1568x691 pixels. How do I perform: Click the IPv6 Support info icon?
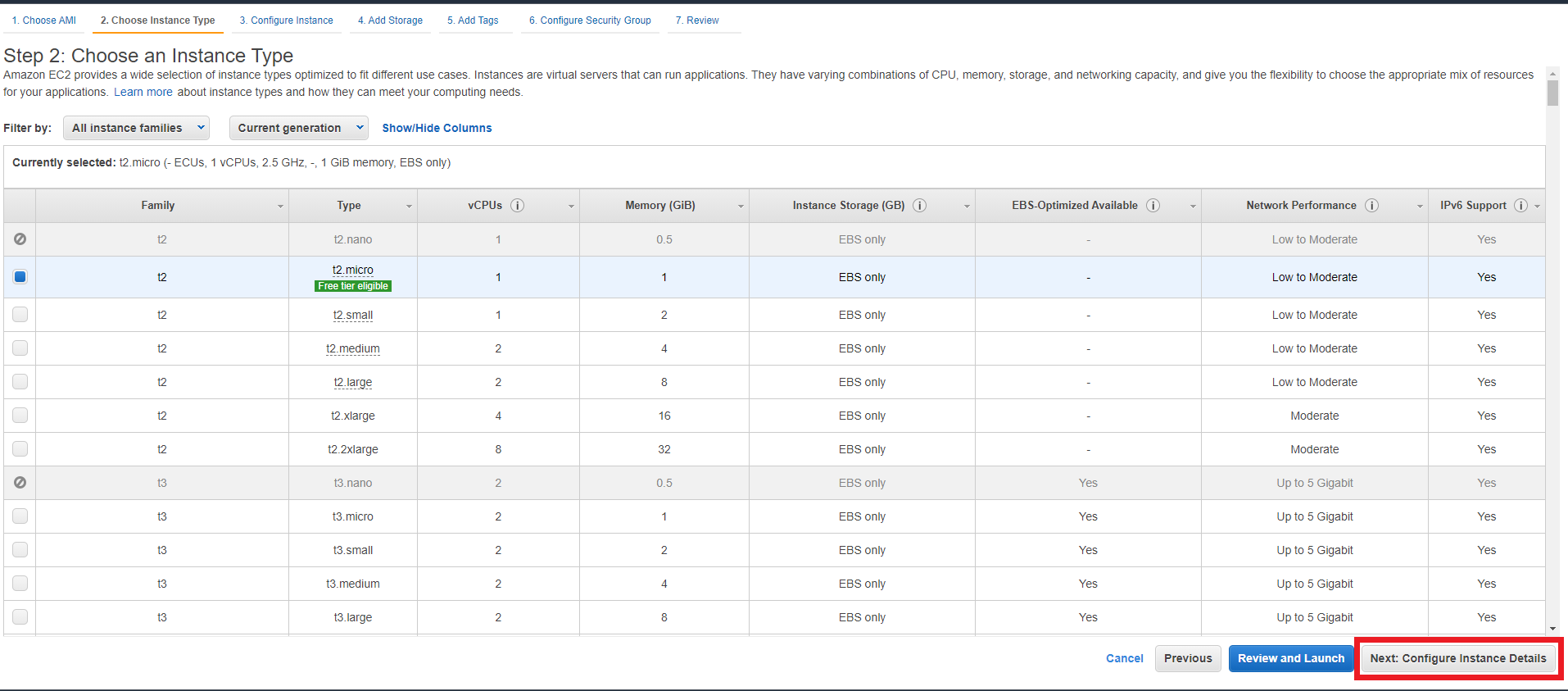coord(1520,206)
